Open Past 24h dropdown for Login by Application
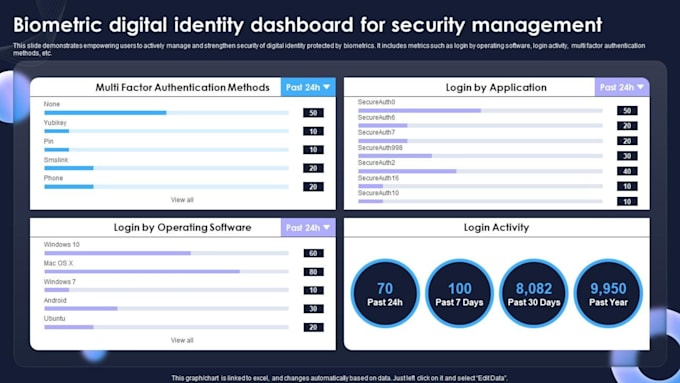 (x=622, y=87)
